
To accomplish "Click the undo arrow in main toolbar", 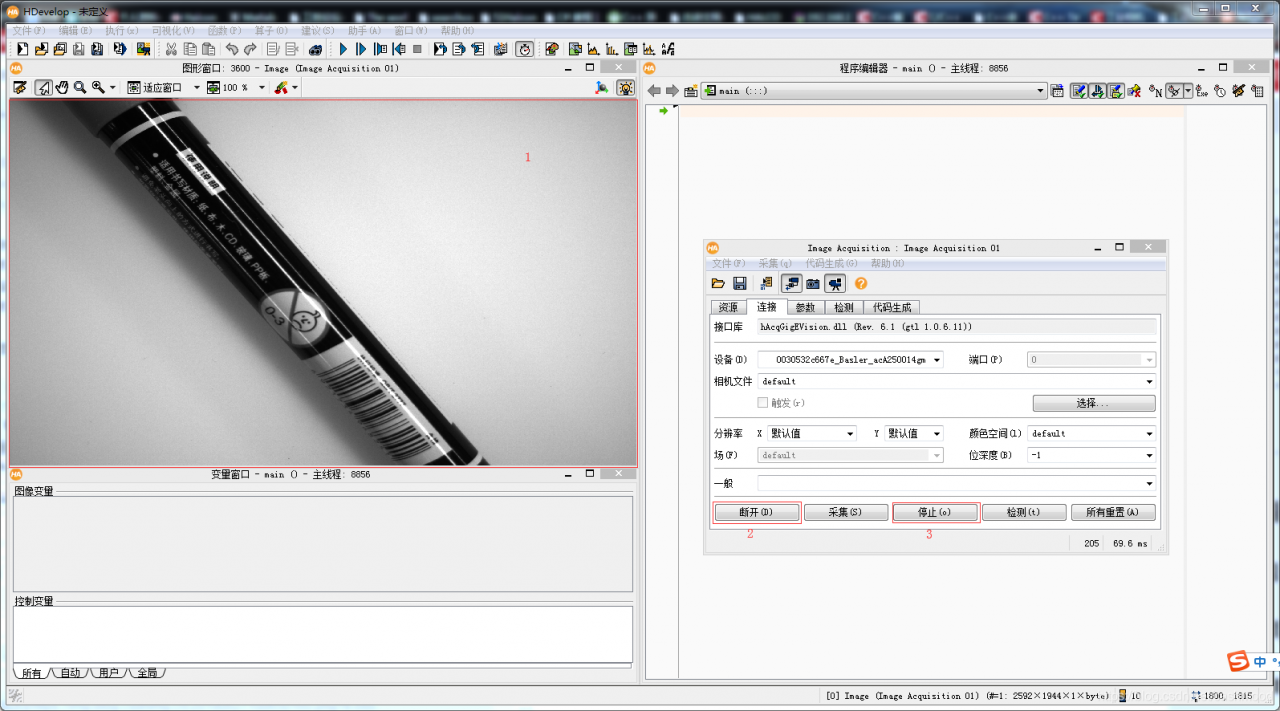I will 232,49.
